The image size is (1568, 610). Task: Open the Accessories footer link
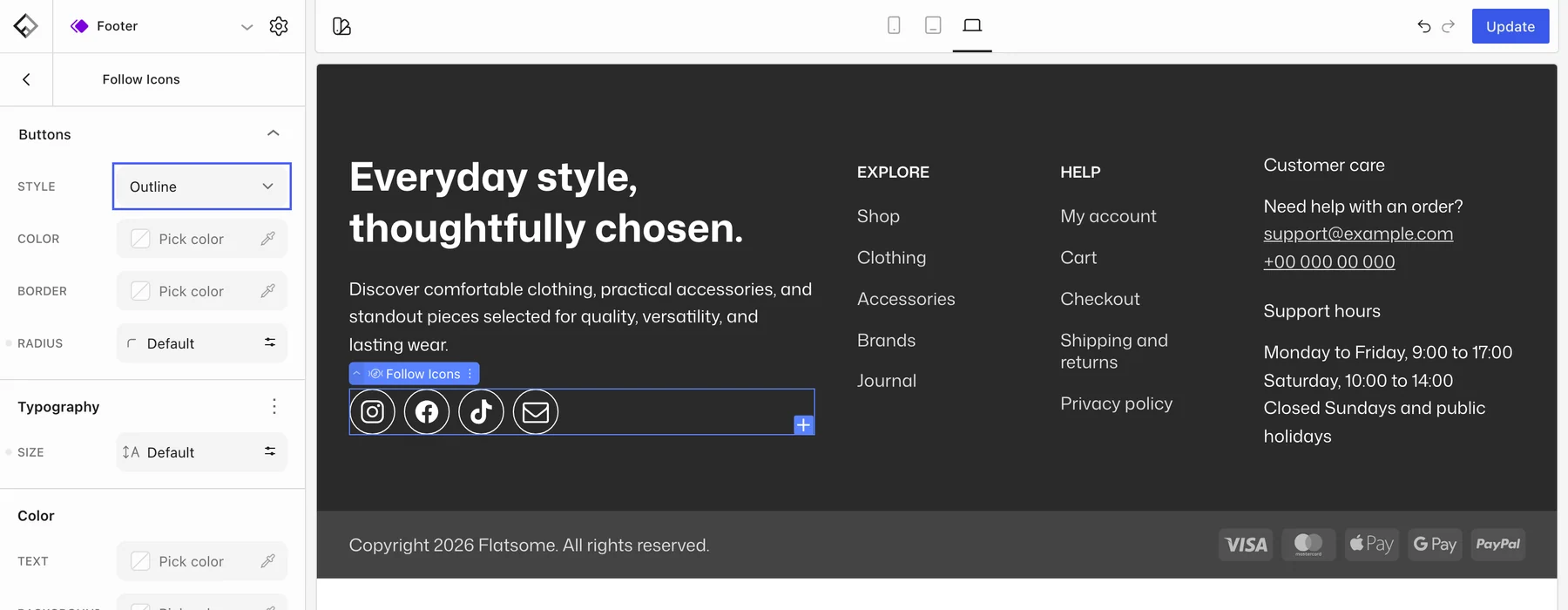[906, 299]
